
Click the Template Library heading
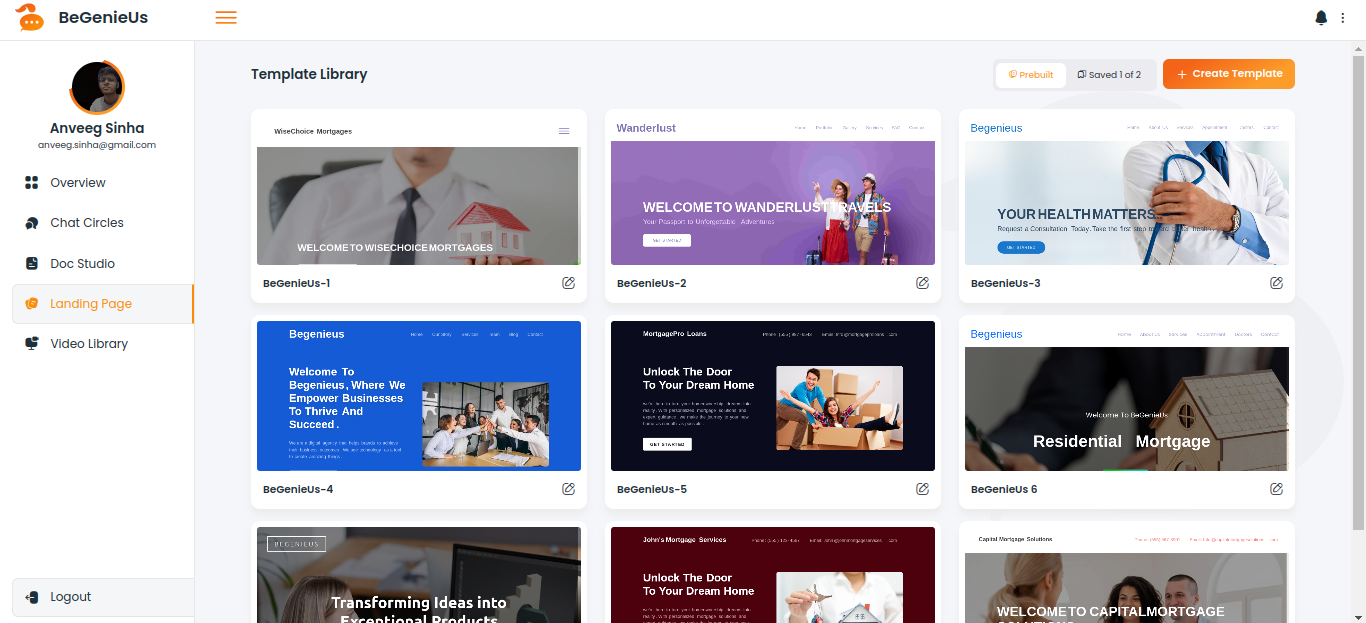(309, 74)
